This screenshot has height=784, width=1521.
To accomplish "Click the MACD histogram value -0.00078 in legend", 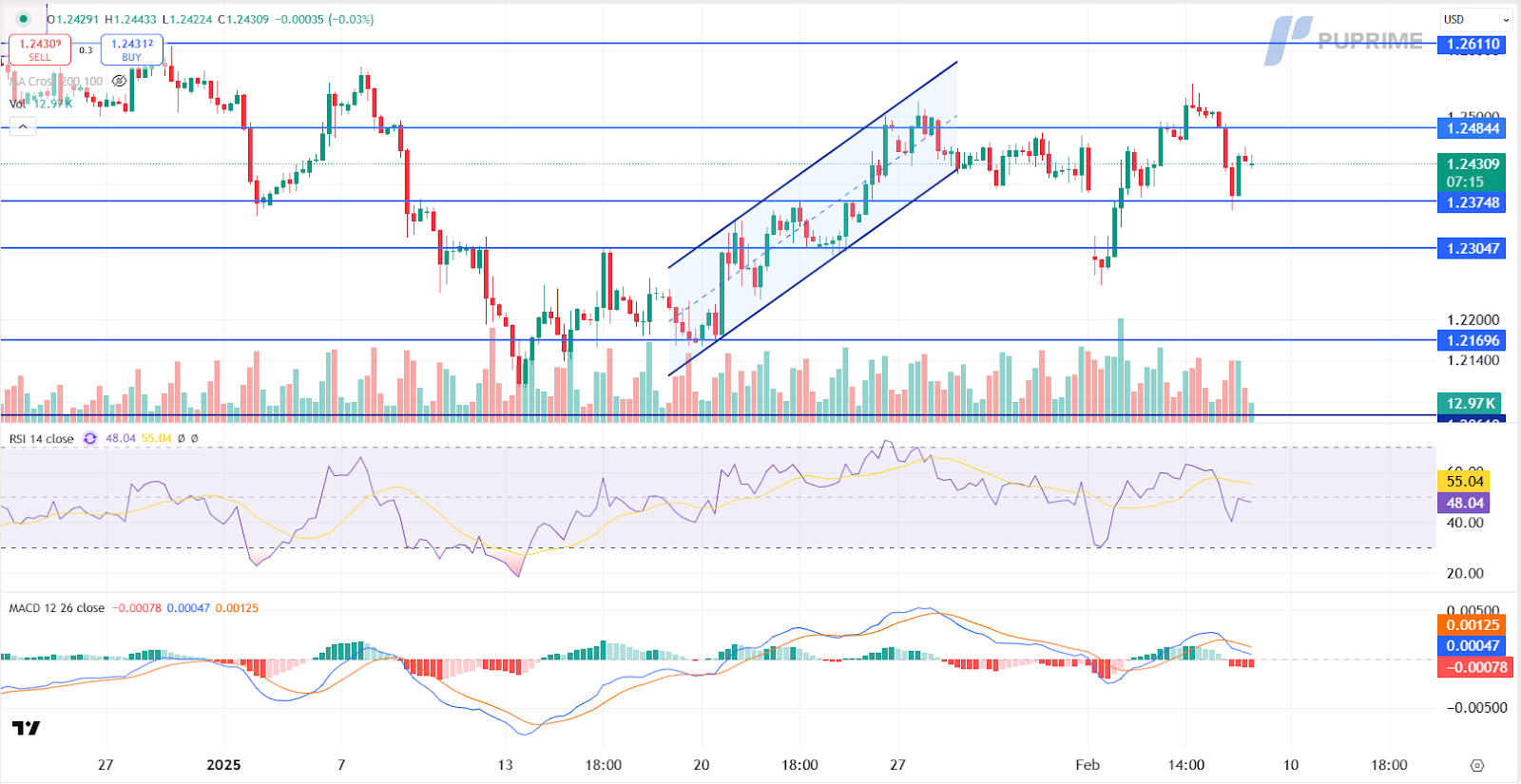I will (137, 608).
